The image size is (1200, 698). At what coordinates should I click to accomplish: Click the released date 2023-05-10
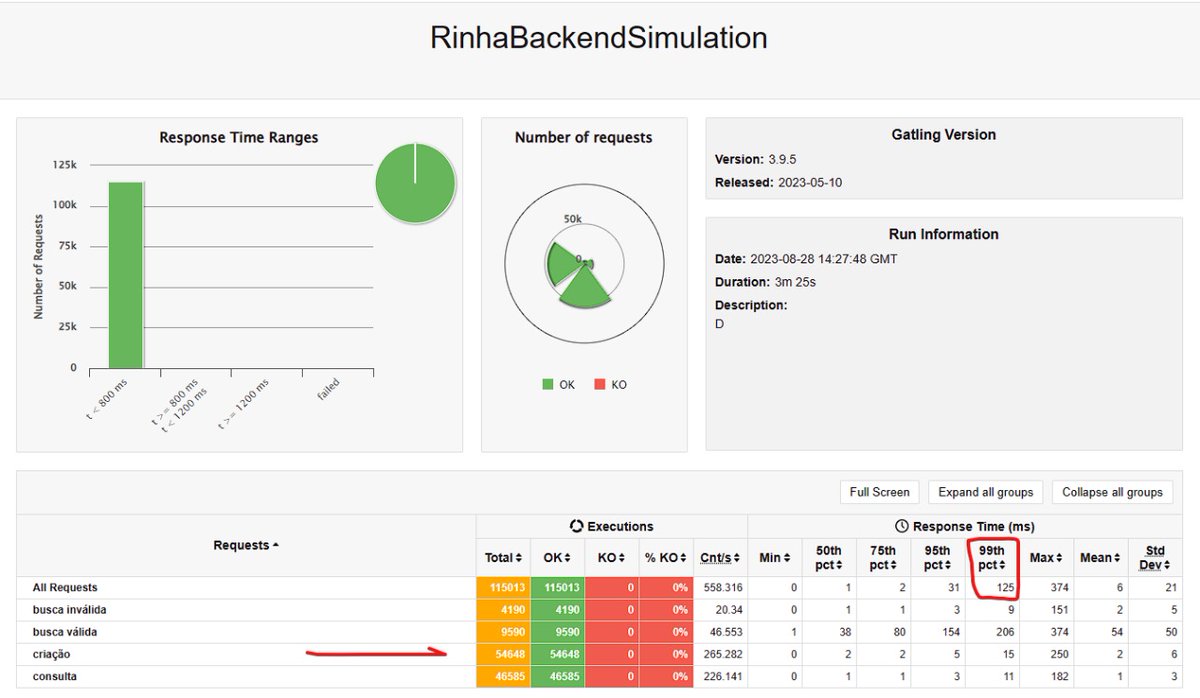pos(812,182)
